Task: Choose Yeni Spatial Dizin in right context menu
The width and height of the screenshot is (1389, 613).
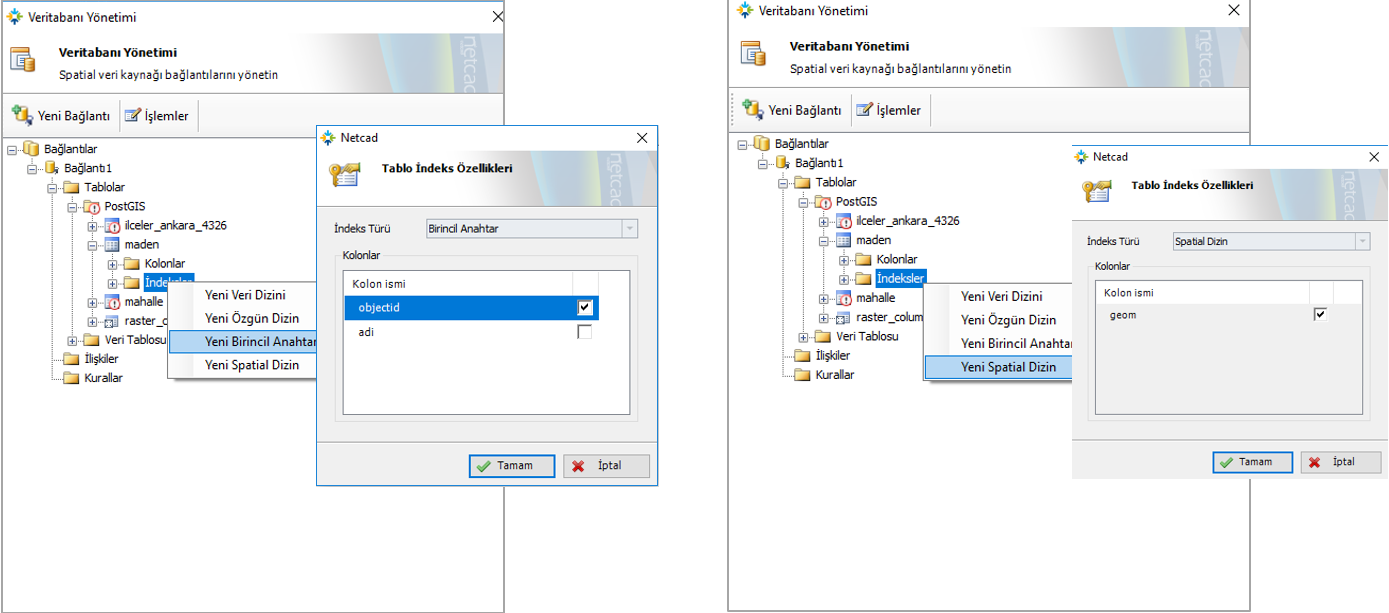Action: pos(998,367)
